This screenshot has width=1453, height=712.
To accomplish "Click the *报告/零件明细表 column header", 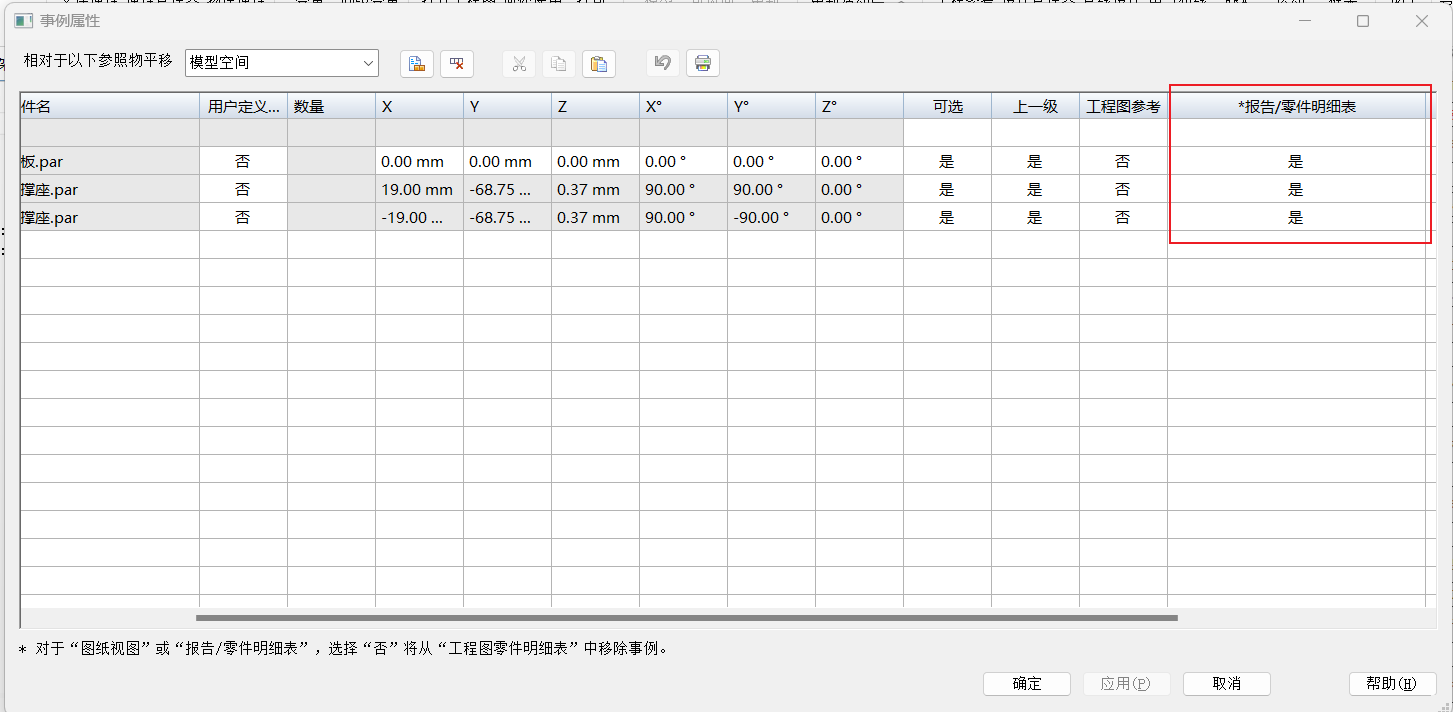I will (1296, 106).
